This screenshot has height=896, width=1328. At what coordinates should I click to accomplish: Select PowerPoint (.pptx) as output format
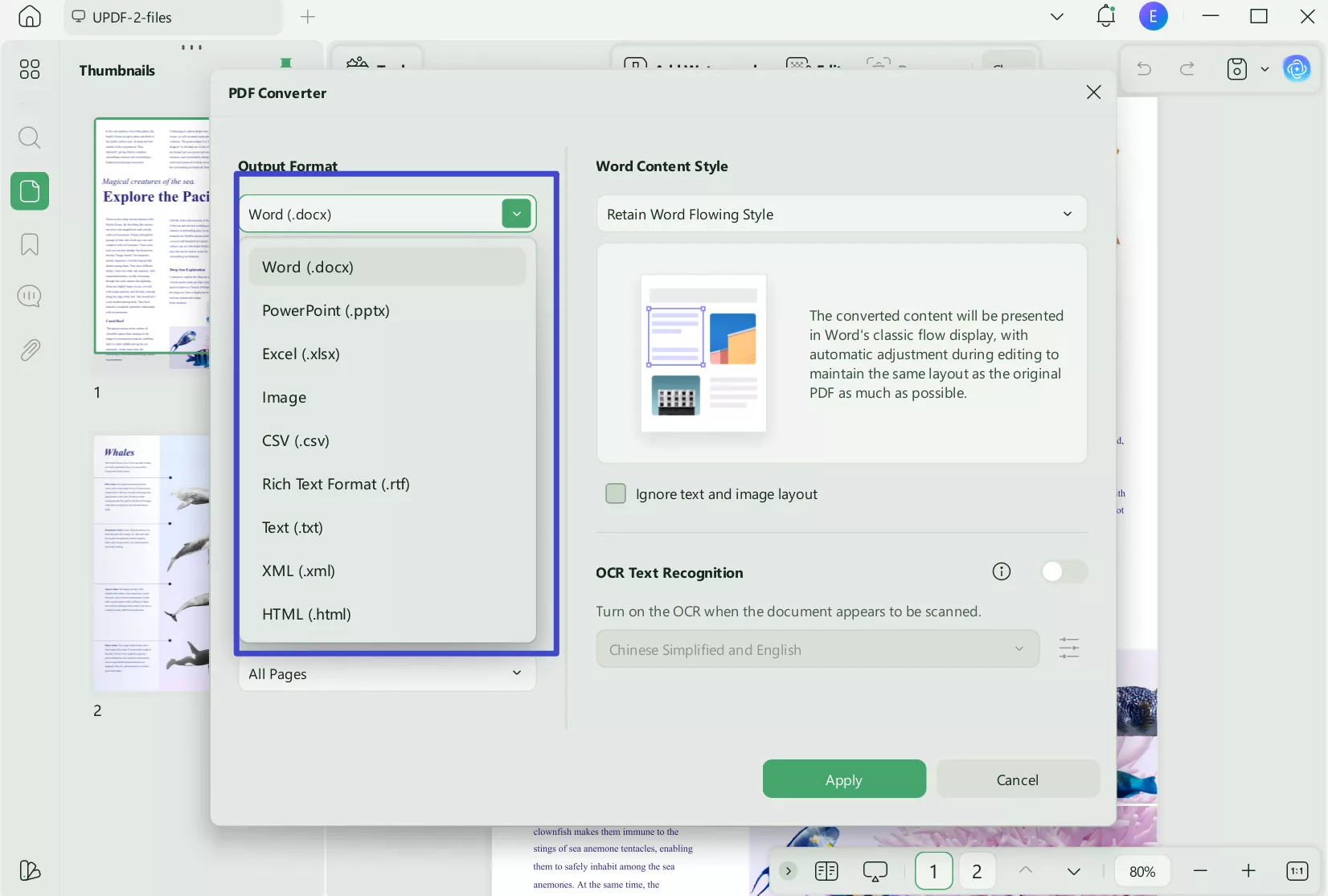[x=326, y=310]
